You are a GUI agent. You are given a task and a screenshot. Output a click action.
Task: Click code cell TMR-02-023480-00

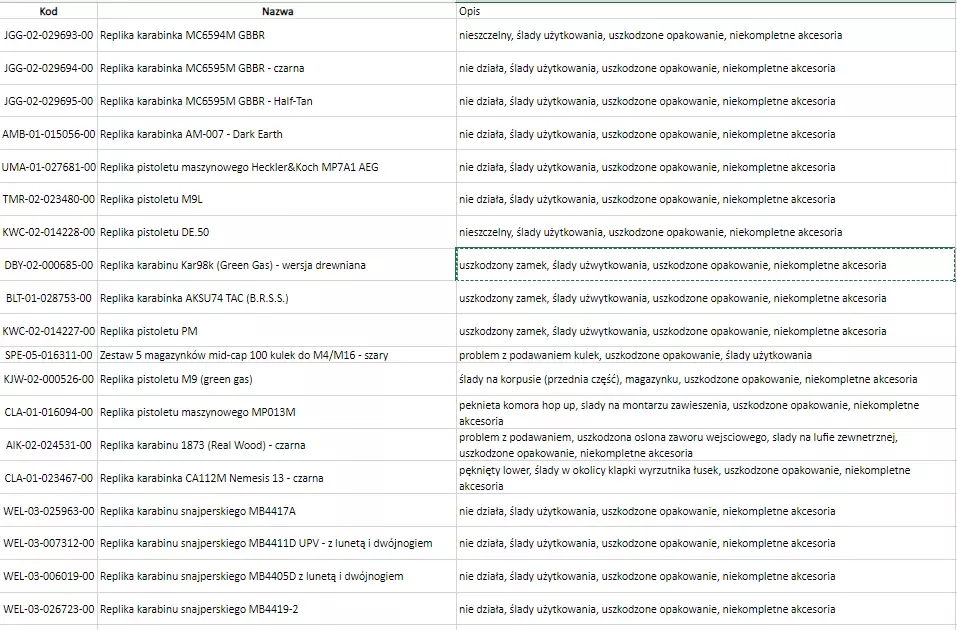tap(48, 199)
